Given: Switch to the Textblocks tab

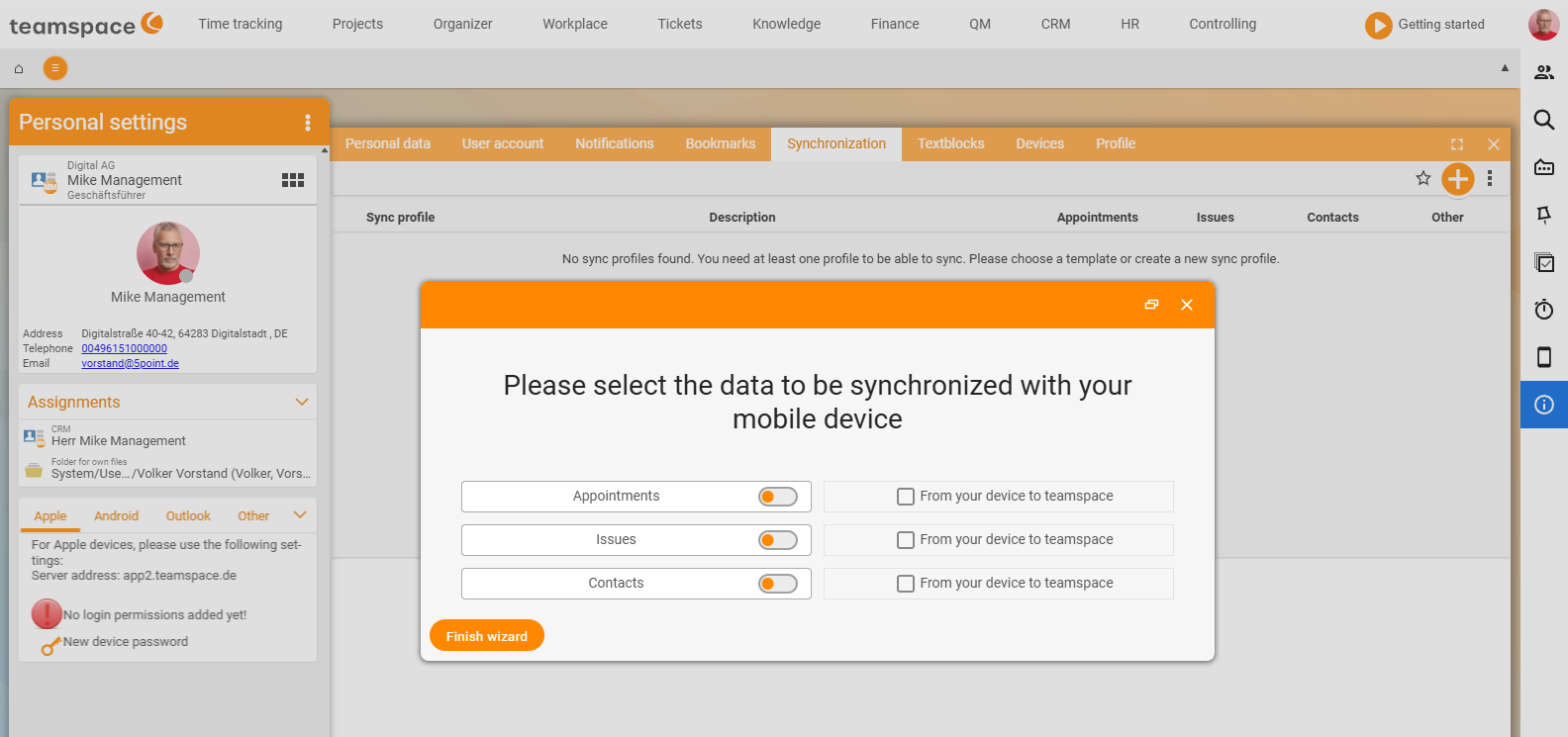Looking at the screenshot, I should coord(951,144).
